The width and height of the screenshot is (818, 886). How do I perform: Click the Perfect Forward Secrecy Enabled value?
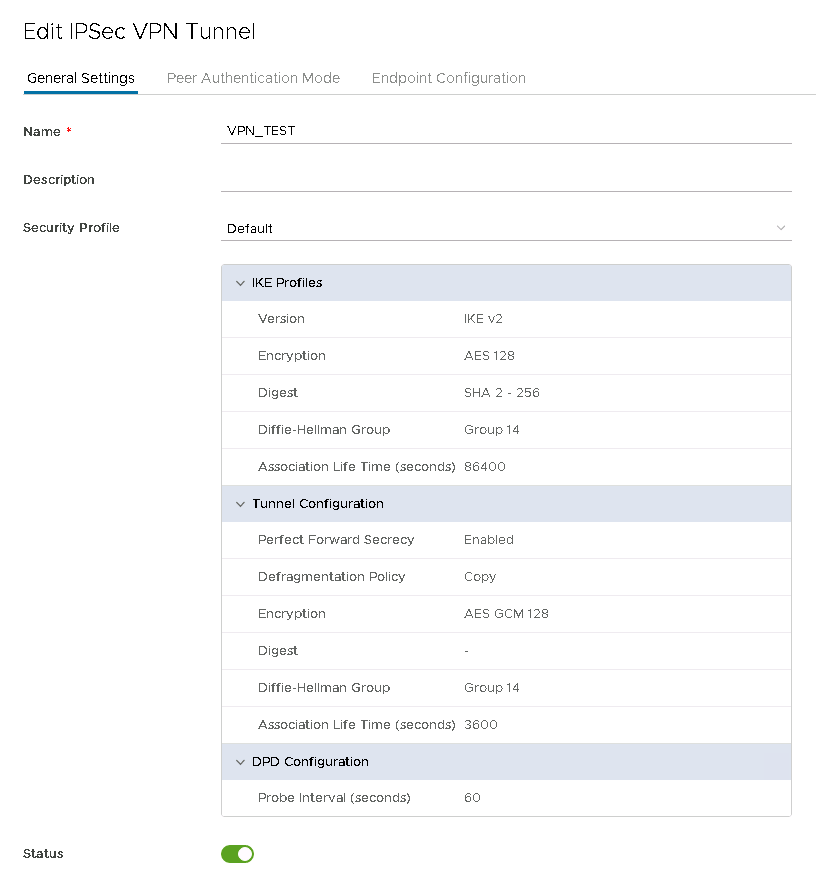tap(488, 540)
